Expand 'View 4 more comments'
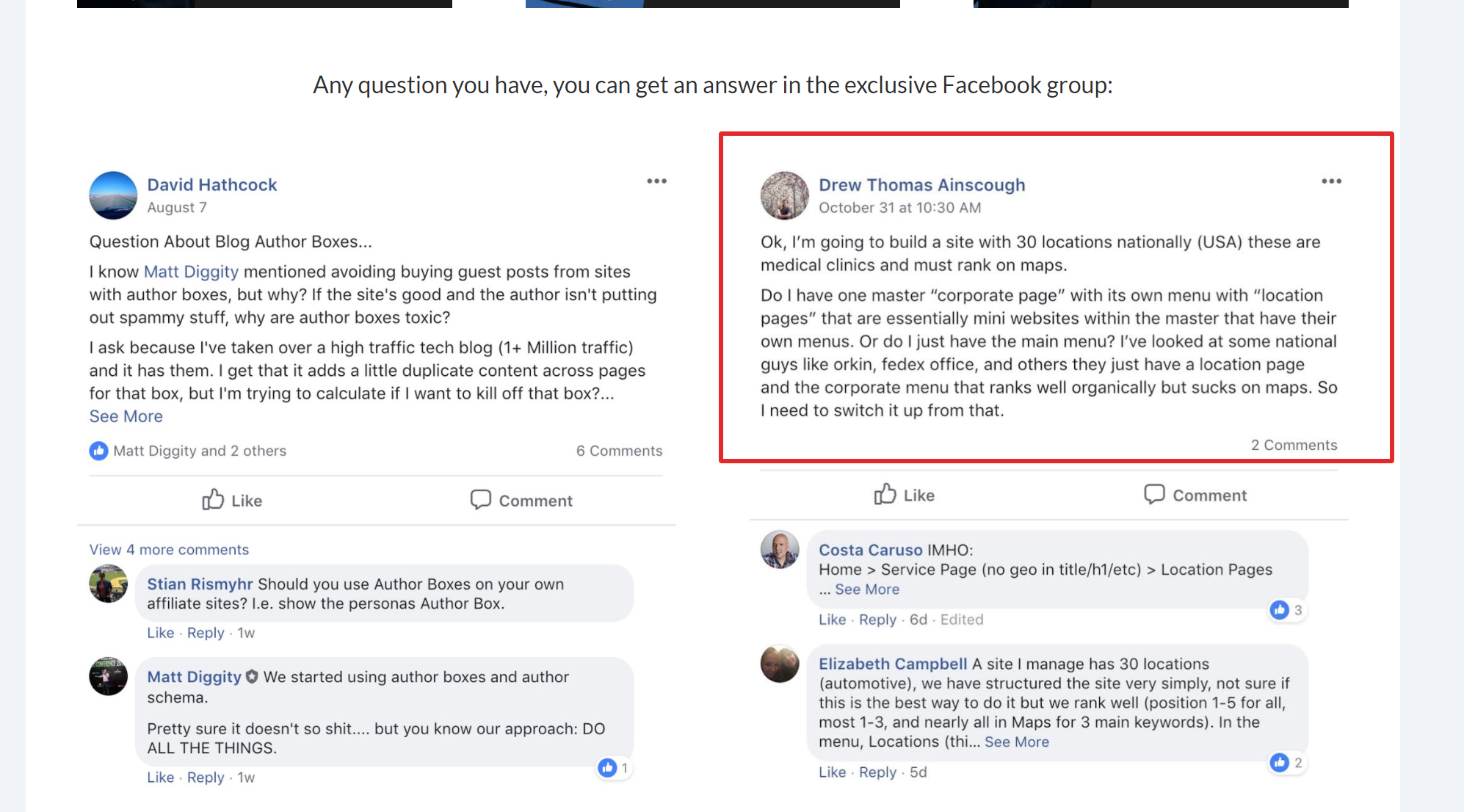1464x812 pixels. point(168,549)
